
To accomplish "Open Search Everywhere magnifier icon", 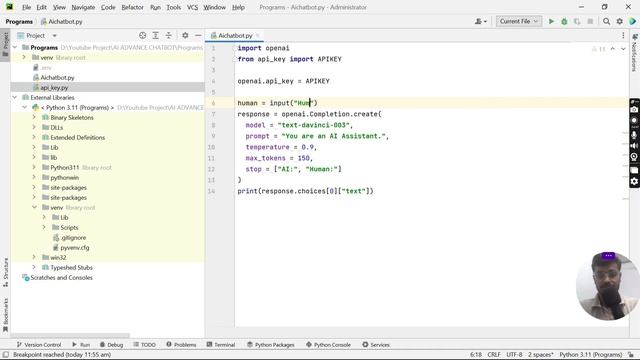I will 607,21.
